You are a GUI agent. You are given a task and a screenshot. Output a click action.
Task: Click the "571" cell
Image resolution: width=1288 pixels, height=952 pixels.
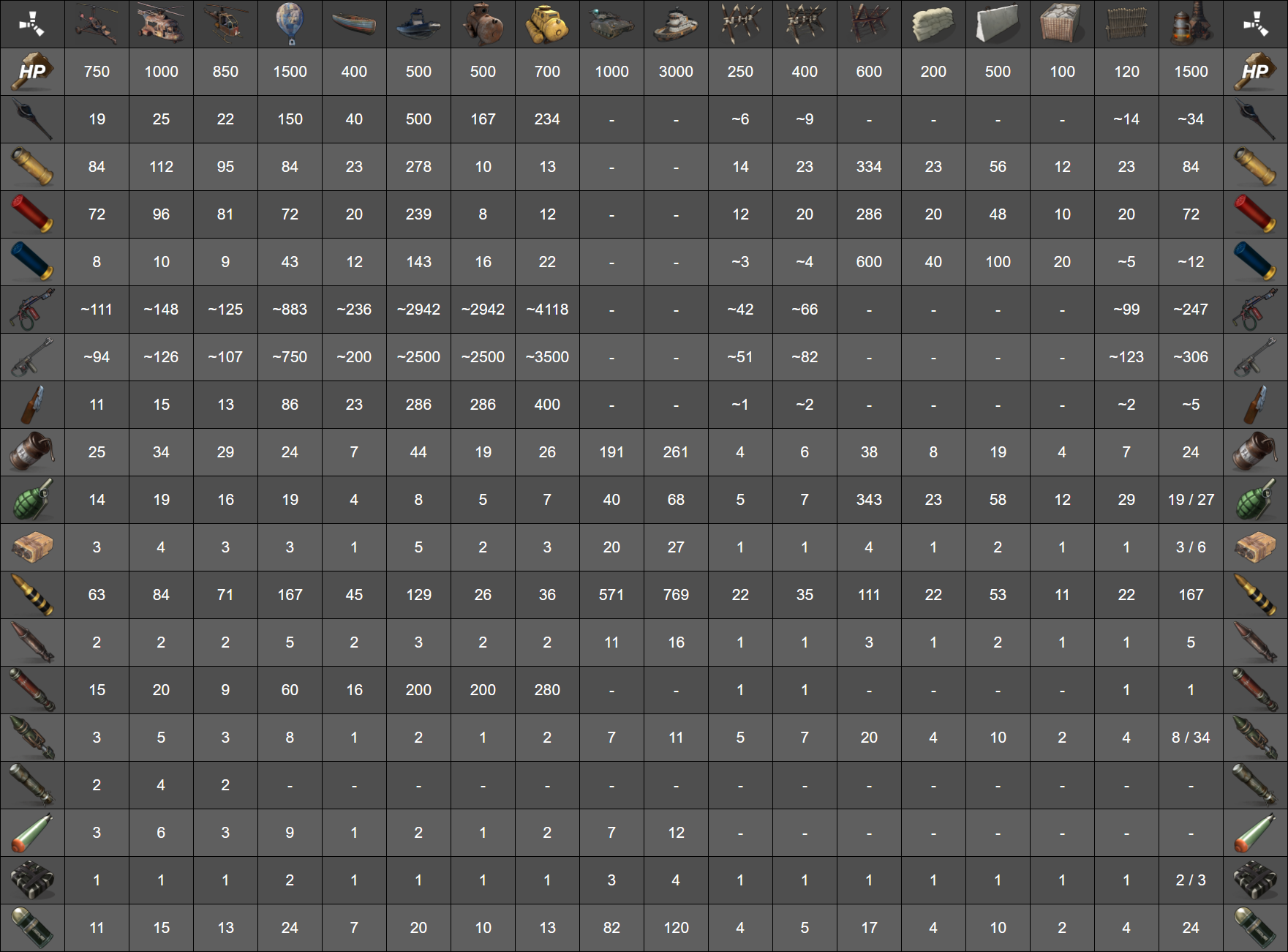[x=611, y=595]
